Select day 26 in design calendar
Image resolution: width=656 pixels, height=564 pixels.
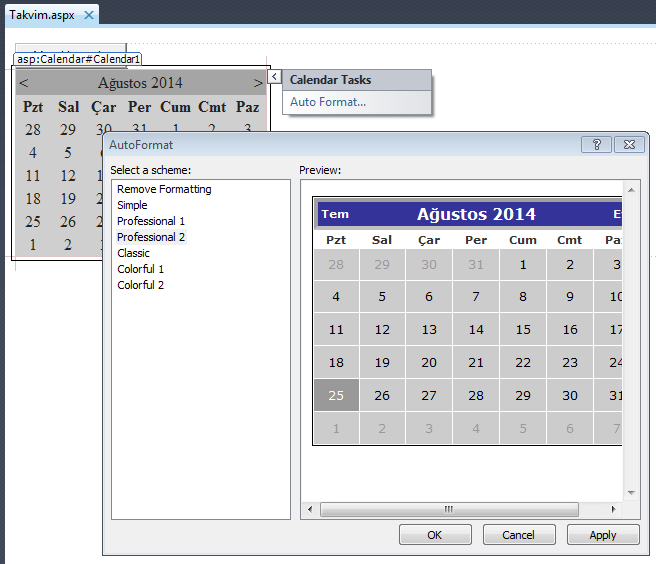pyautogui.click(x=68, y=222)
